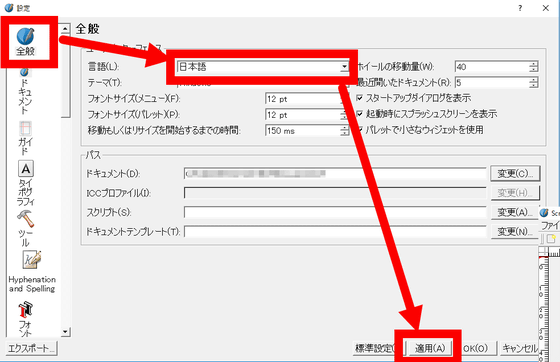This screenshot has width=560, height=362.
Task: Increase ホイールの移動量 with the up spinner
Action: (x=533, y=64)
